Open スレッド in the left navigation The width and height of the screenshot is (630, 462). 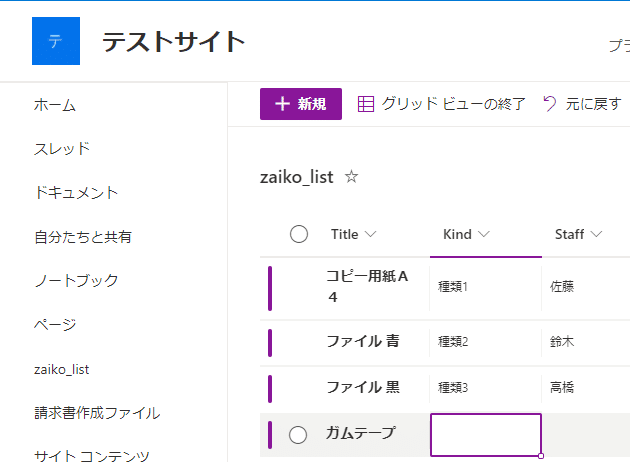tap(62, 149)
